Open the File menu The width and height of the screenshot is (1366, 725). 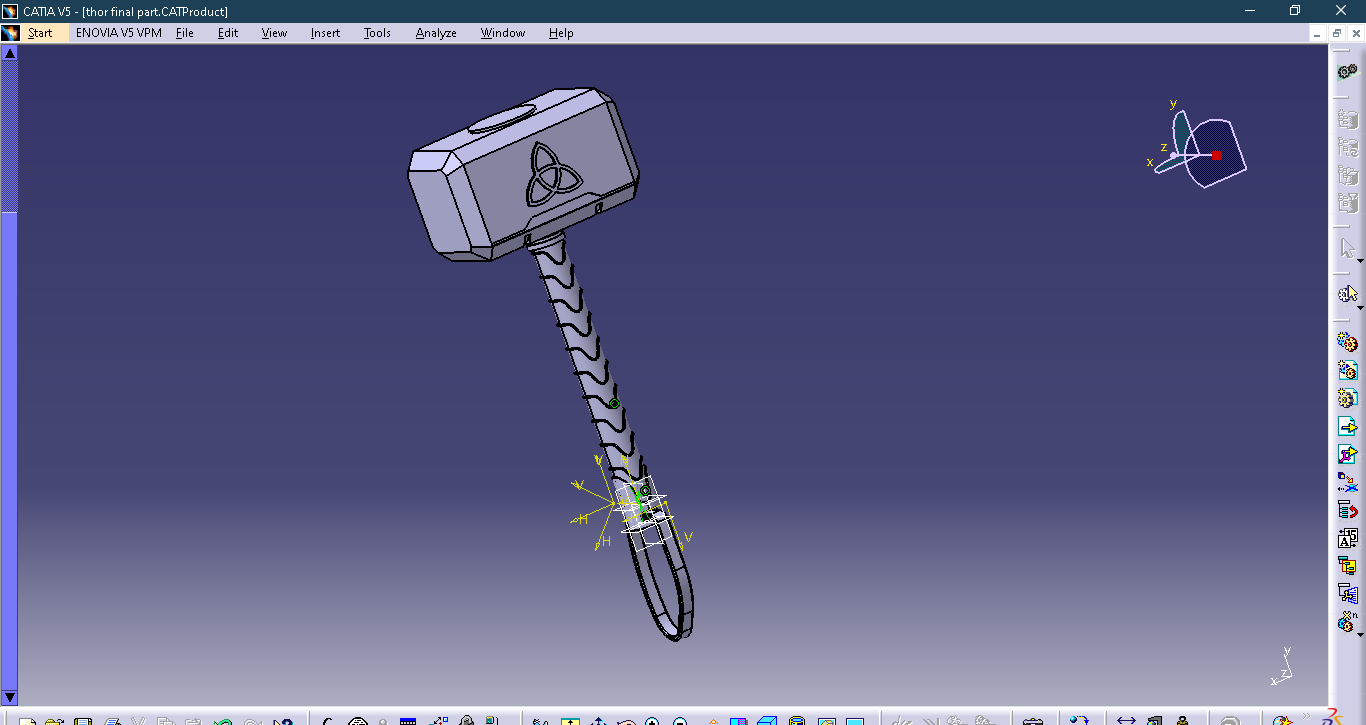pos(185,33)
